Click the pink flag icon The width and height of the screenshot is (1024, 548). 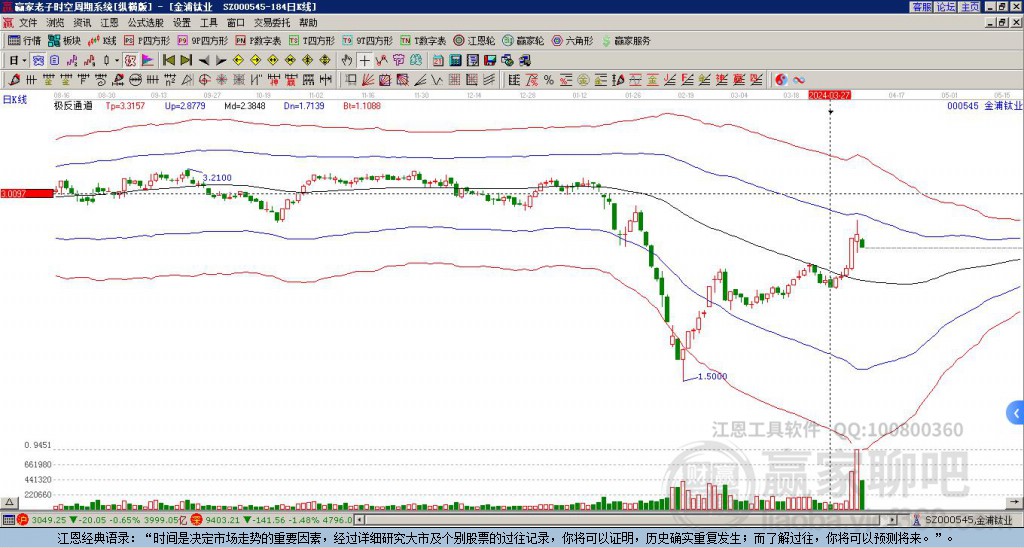(x=148, y=61)
